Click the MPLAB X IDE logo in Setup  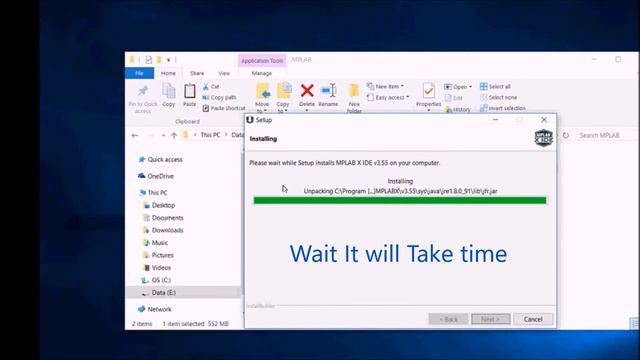544,138
